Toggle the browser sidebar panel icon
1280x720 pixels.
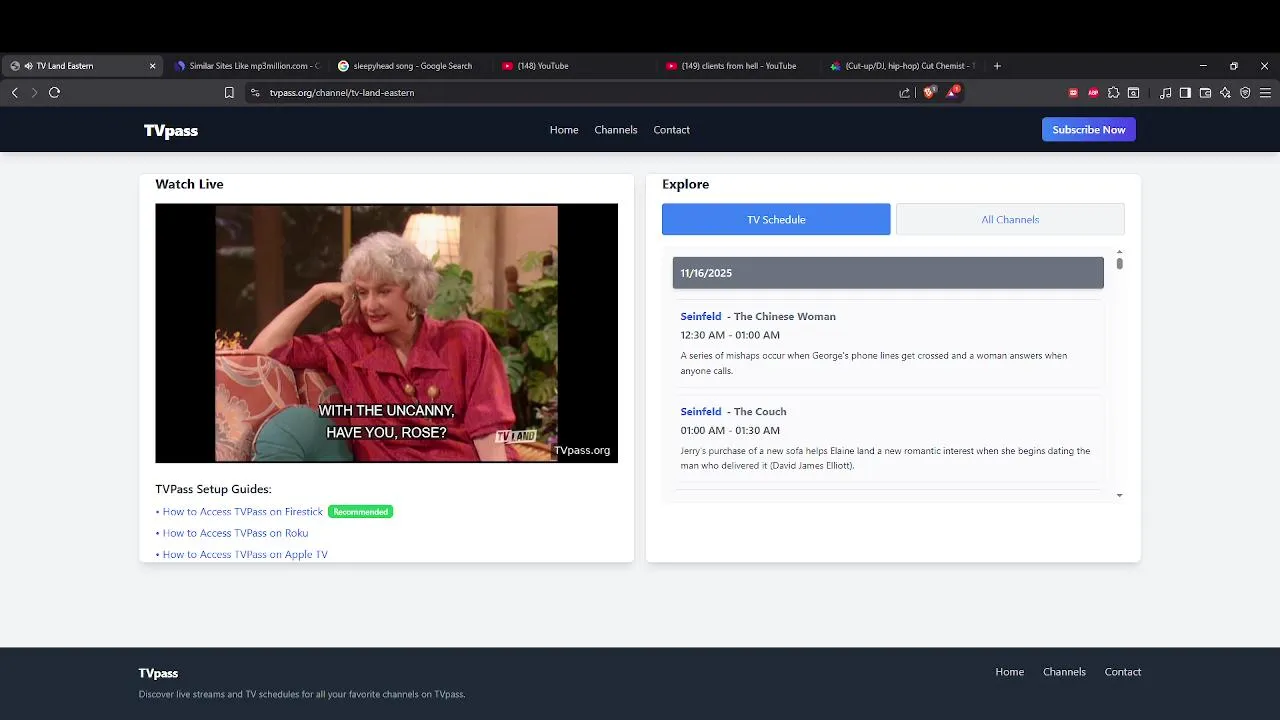click(1185, 92)
